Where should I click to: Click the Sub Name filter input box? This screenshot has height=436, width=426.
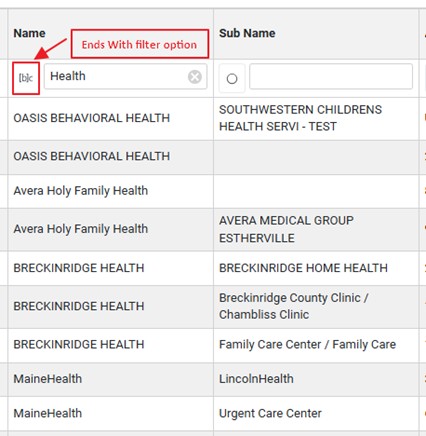coord(331,77)
